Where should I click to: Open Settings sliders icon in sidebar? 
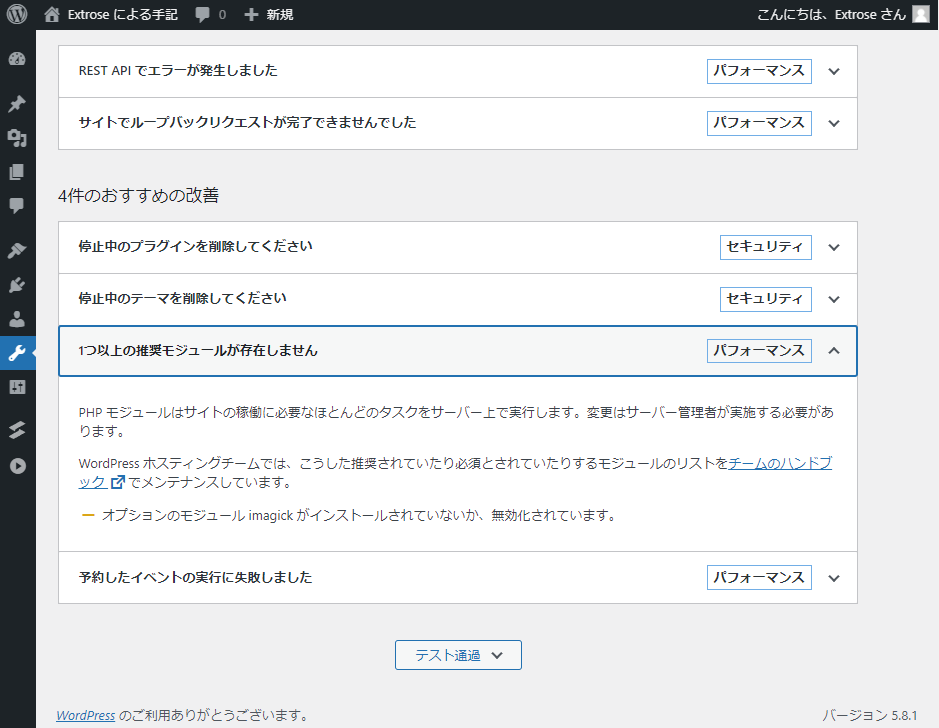tap(16, 387)
